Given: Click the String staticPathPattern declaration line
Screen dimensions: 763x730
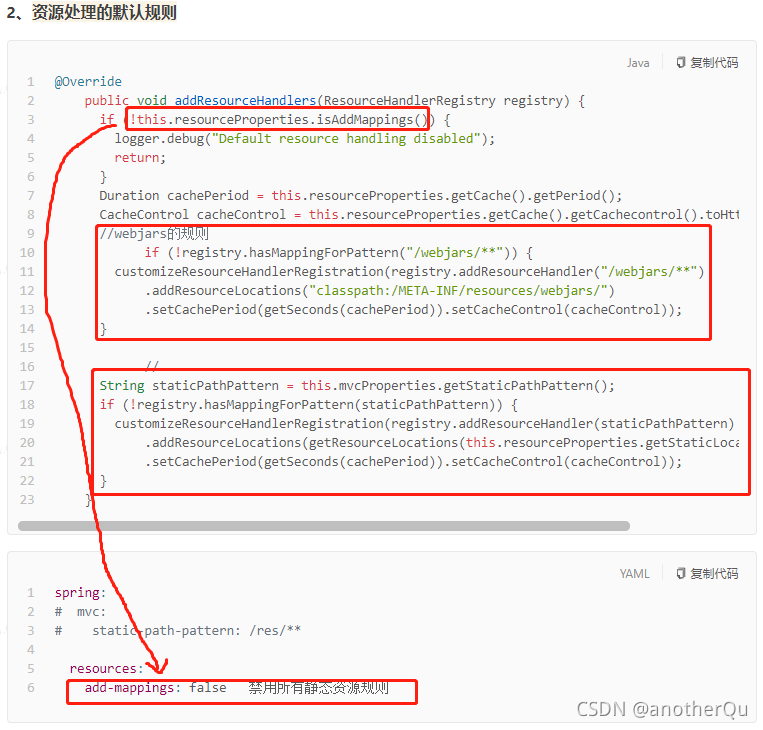Looking at the screenshot, I should pos(357,386).
